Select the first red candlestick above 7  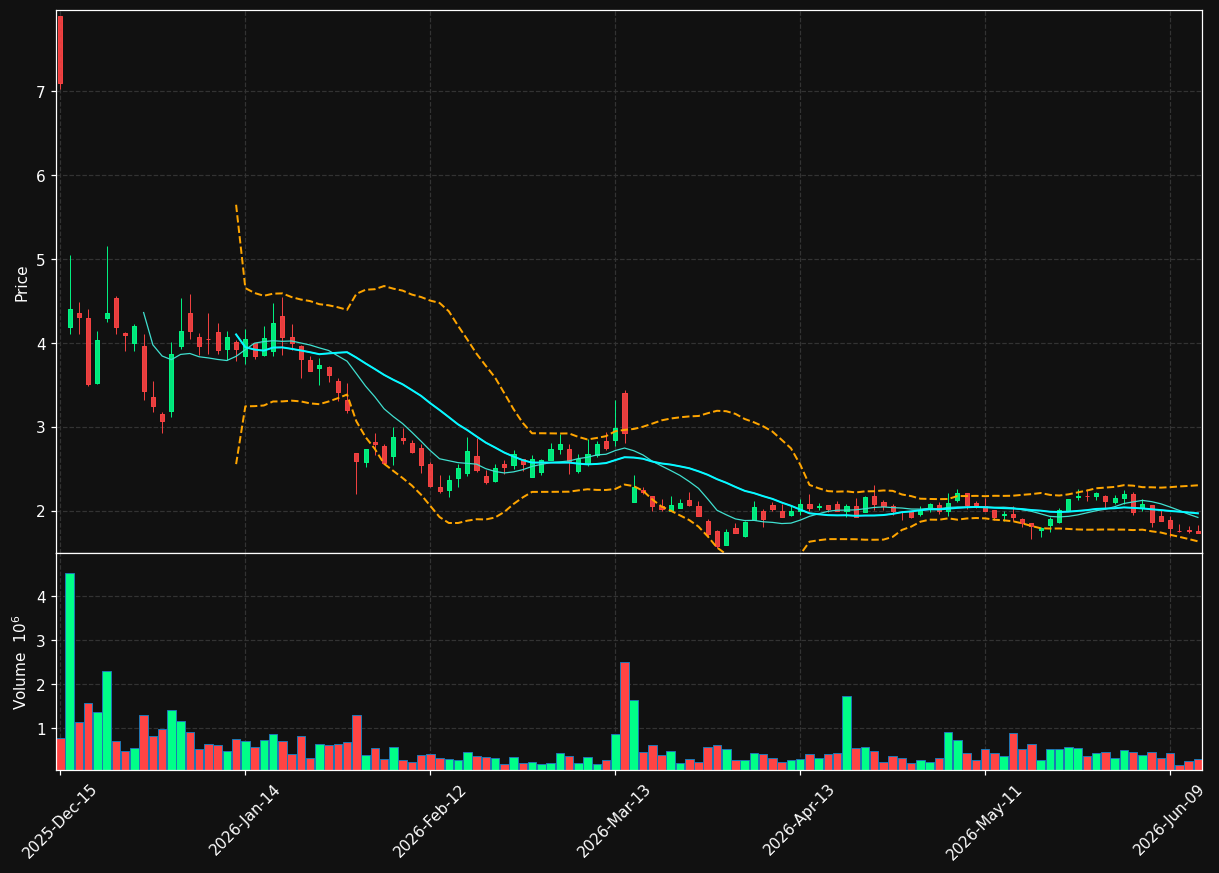[x=60, y=50]
